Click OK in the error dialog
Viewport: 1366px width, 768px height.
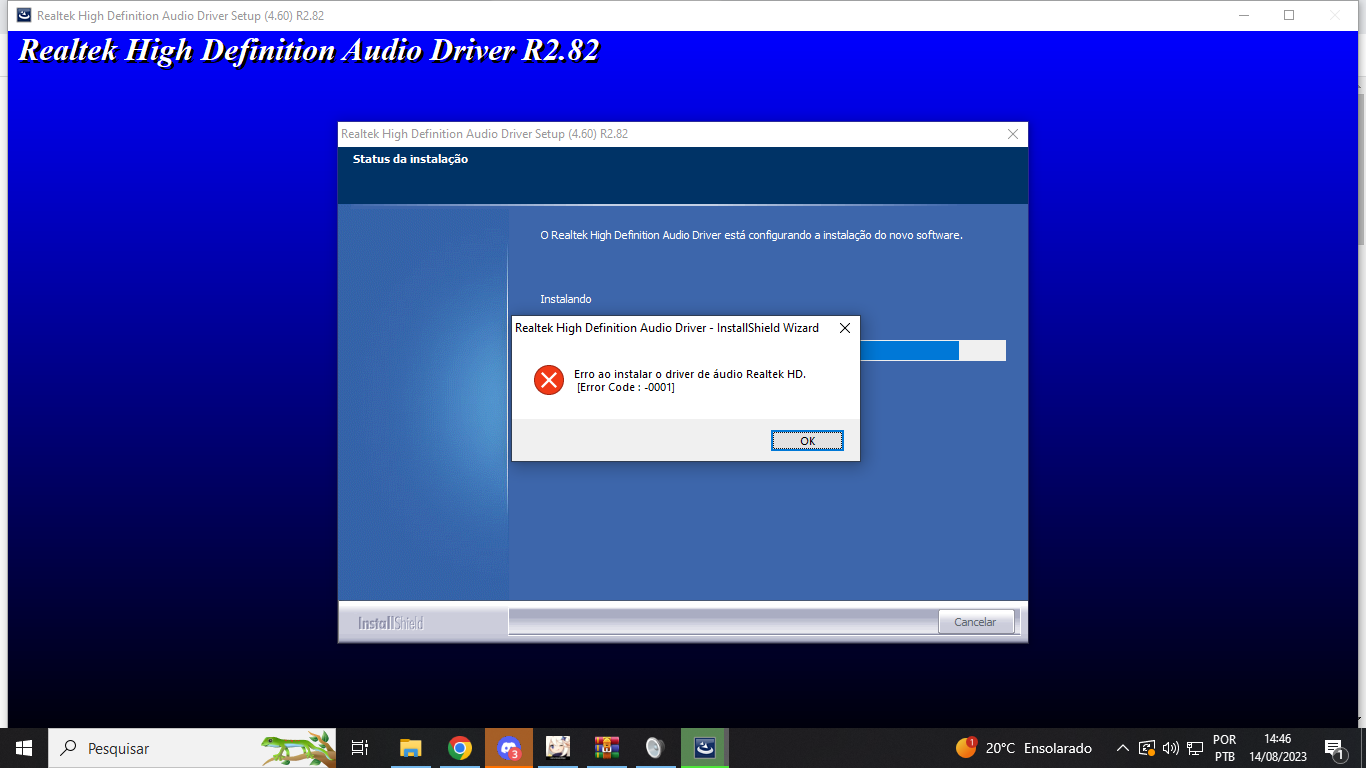click(807, 441)
